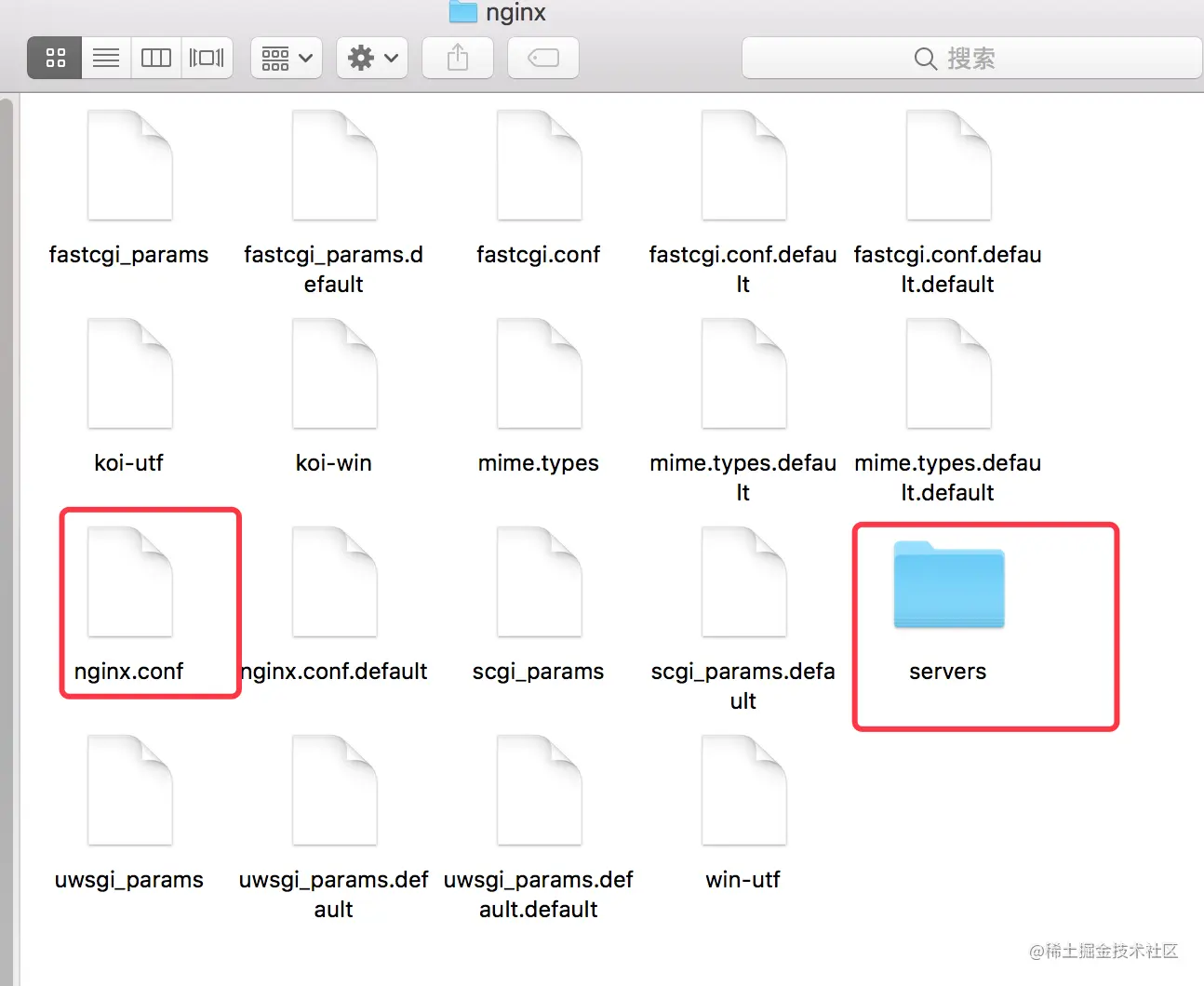
Task: Select the fastcgi.conf.default file icon
Action: coord(744,166)
